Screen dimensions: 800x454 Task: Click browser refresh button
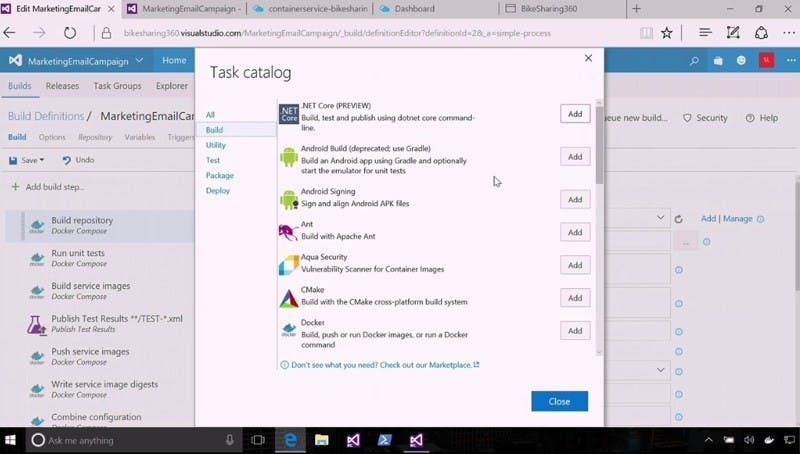tap(70, 33)
